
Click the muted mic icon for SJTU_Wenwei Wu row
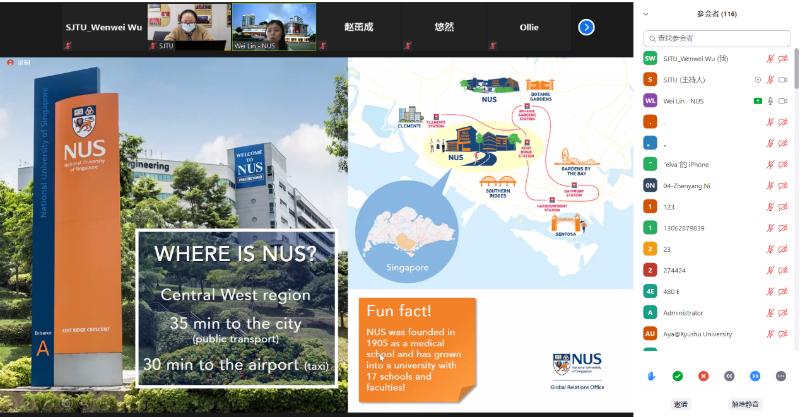click(770, 59)
